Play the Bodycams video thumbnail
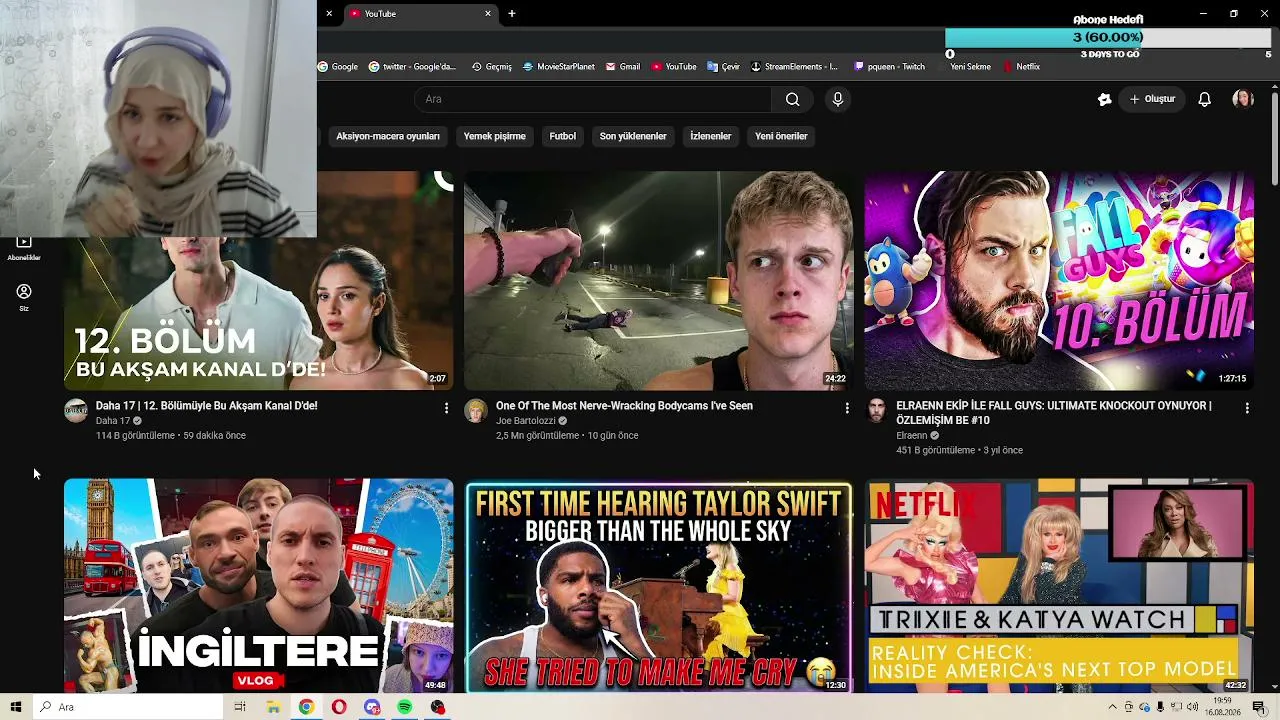 tap(658, 280)
